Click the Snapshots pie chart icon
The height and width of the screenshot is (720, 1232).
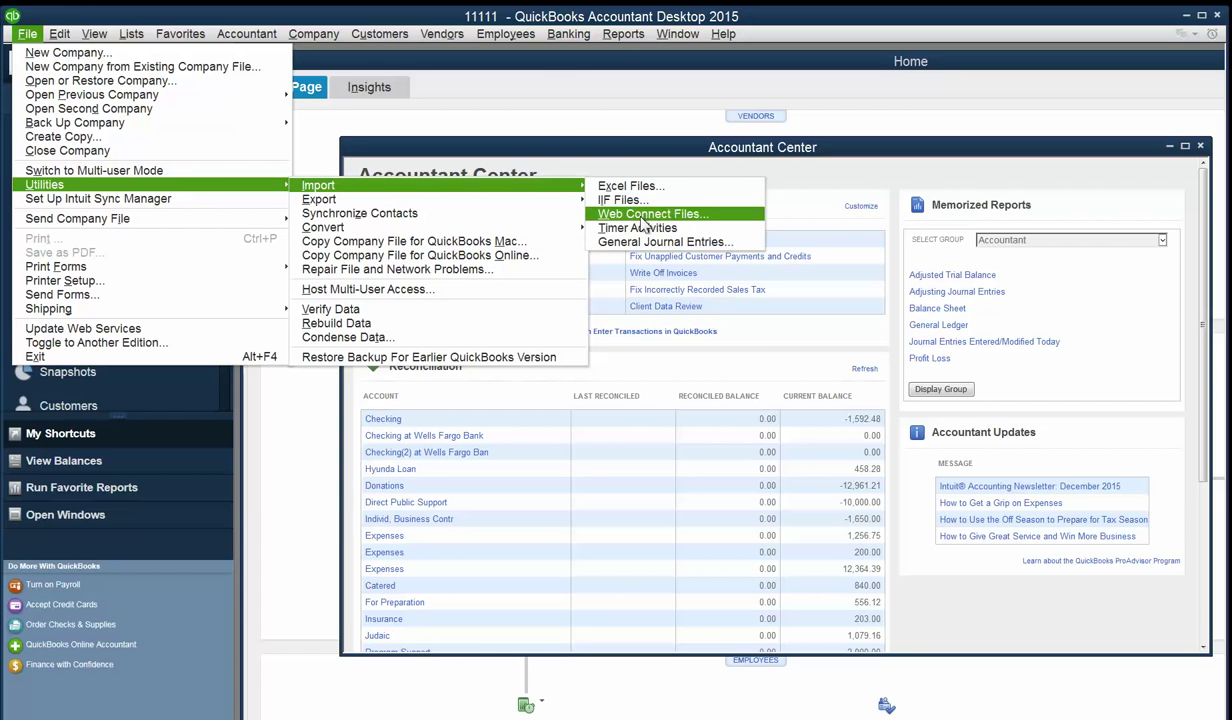point(23,372)
